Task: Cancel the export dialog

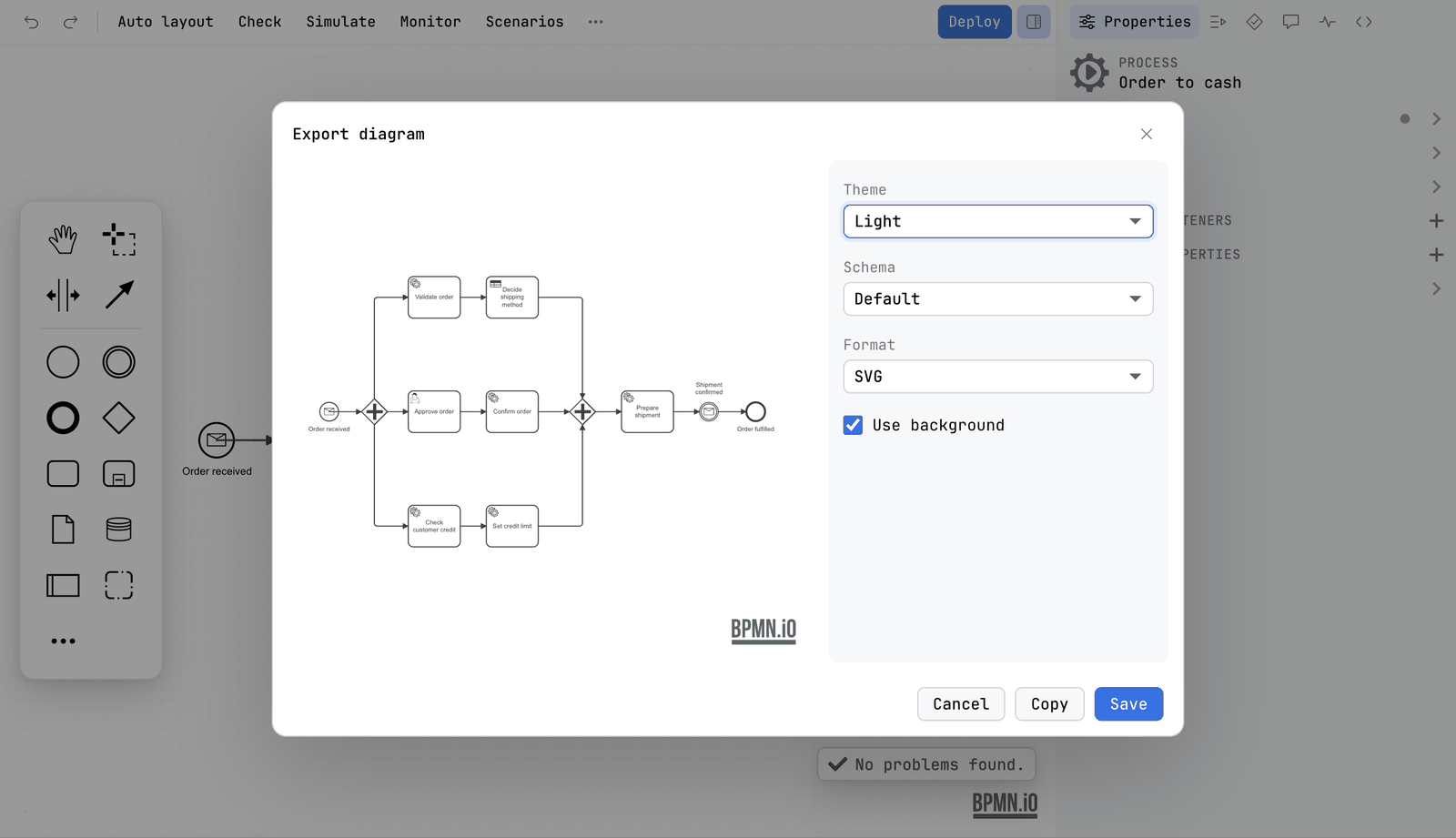Action: coord(961,704)
